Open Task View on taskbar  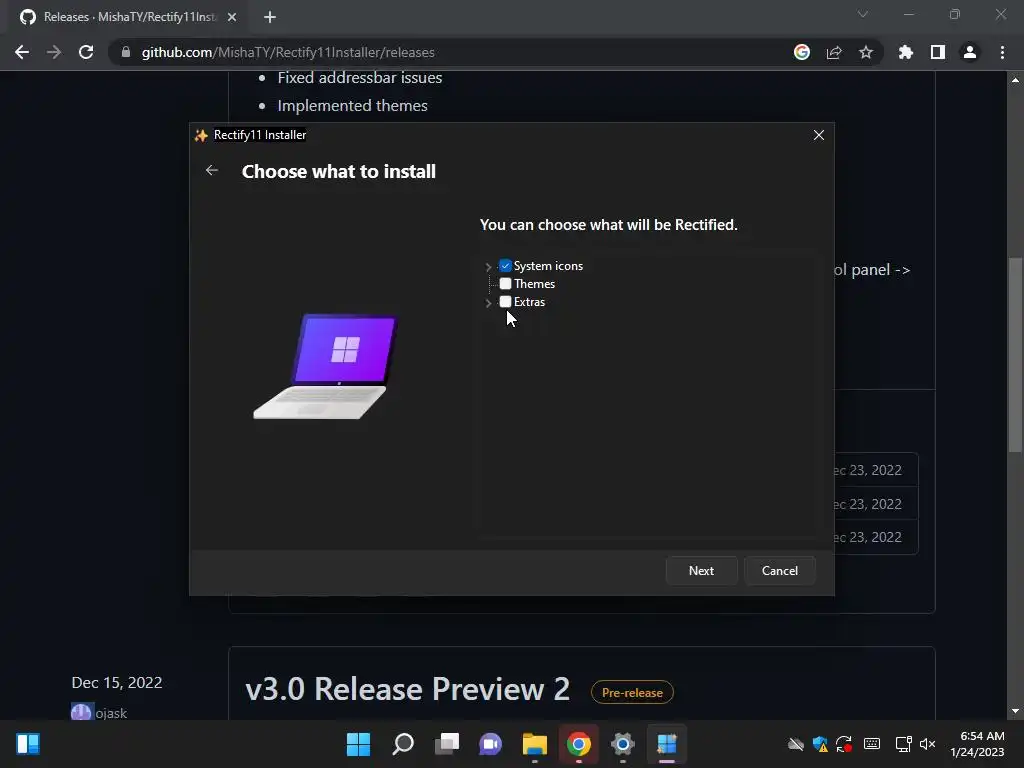click(447, 744)
